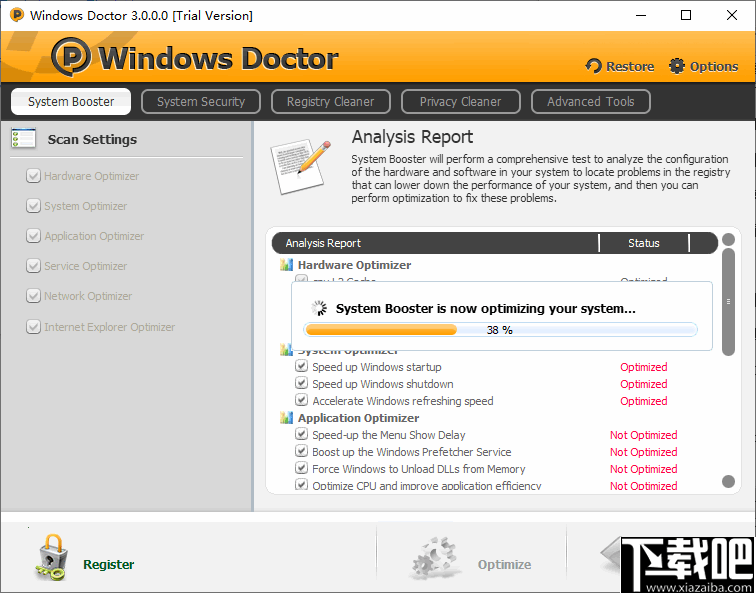Click the Application Optimizer chart icon
Image resolution: width=756 pixels, height=593 pixels.
[x=286, y=418]
